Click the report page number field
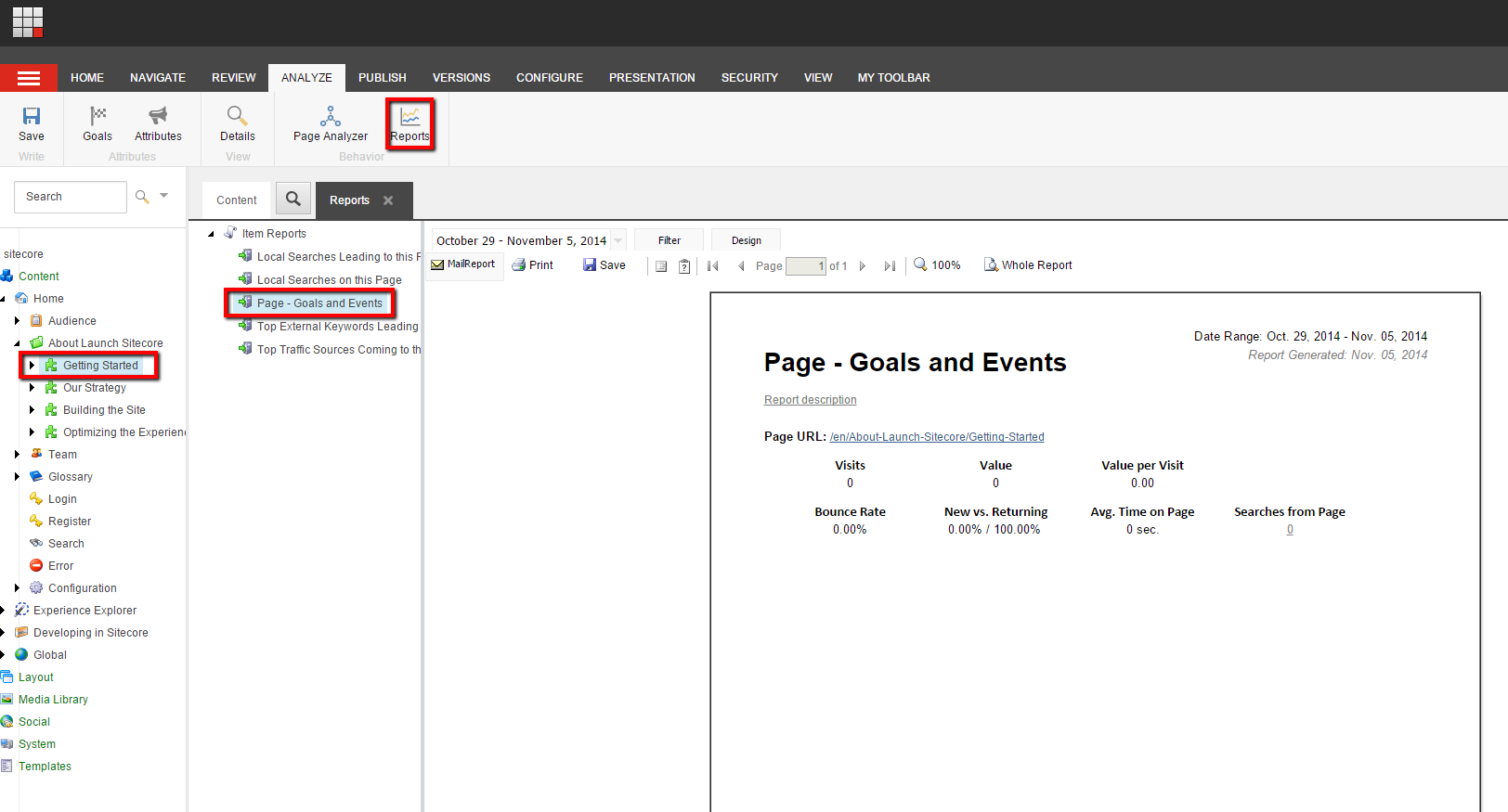The width and height of the screenshot is (1508, 812). (x=806, y=266)
